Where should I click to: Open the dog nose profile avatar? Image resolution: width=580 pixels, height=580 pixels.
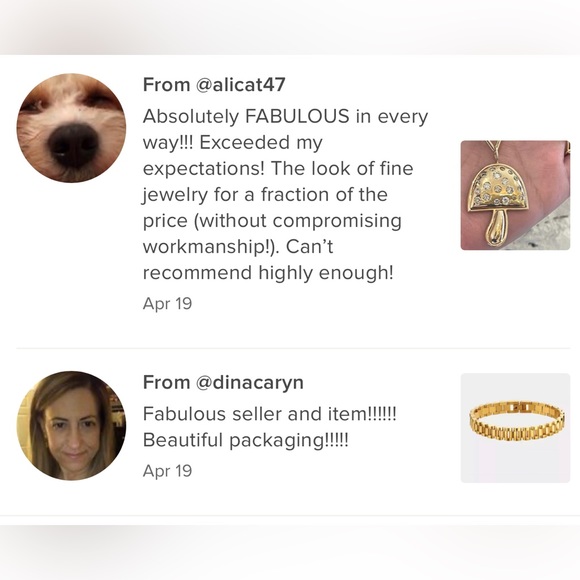click(x=71, y=128)
